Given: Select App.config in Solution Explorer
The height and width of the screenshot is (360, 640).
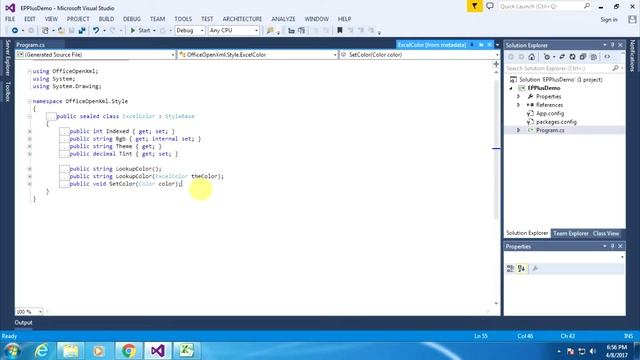Looking at the screenshot, I should pos(550,113).
